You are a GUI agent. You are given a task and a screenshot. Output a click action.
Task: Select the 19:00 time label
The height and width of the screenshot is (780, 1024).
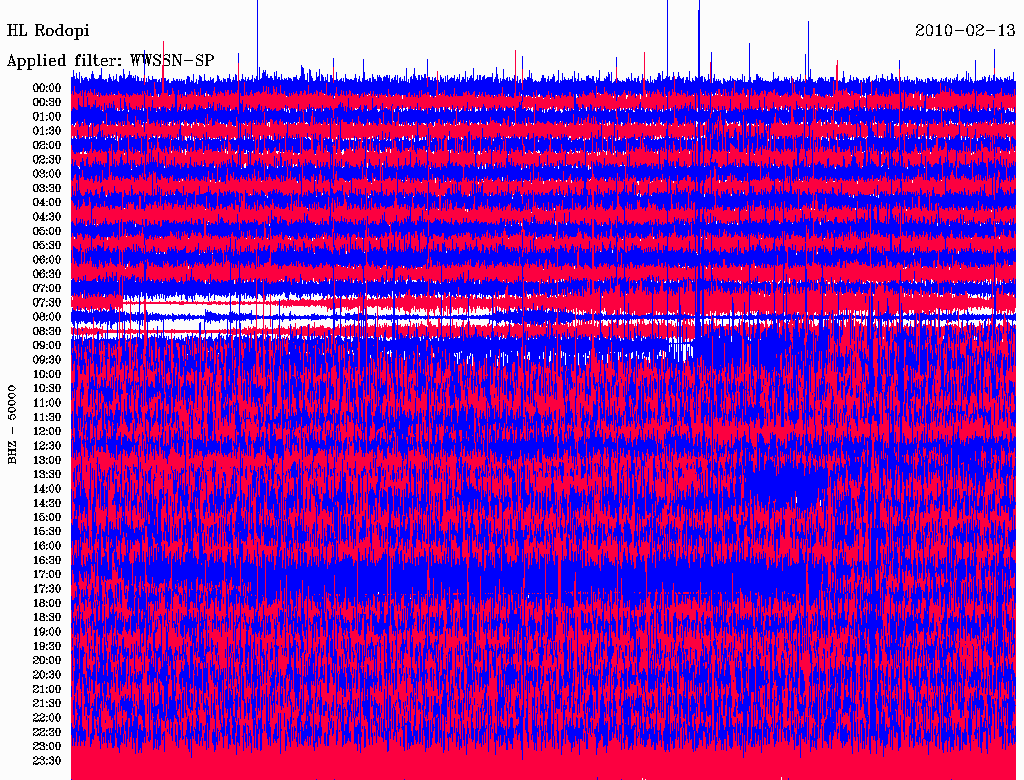pyautogui.click(x=47, y=632)
